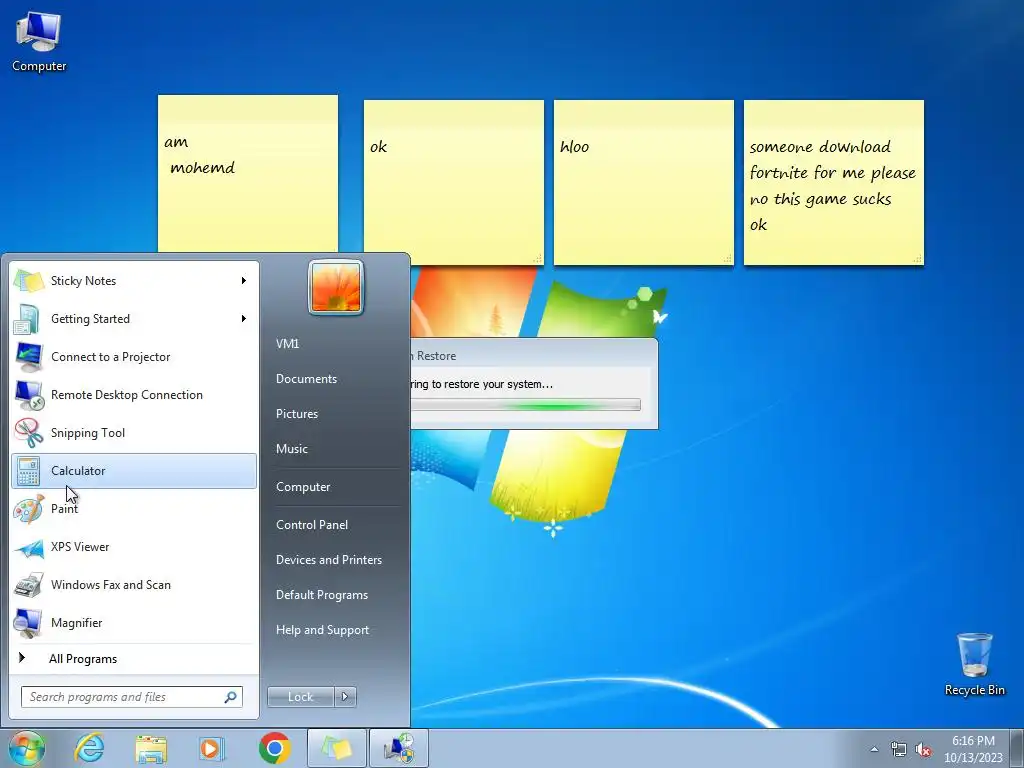Viewport: 1024px width, 768px height.
Task: Click the network tray icon
Action: (x=899, y=750)
